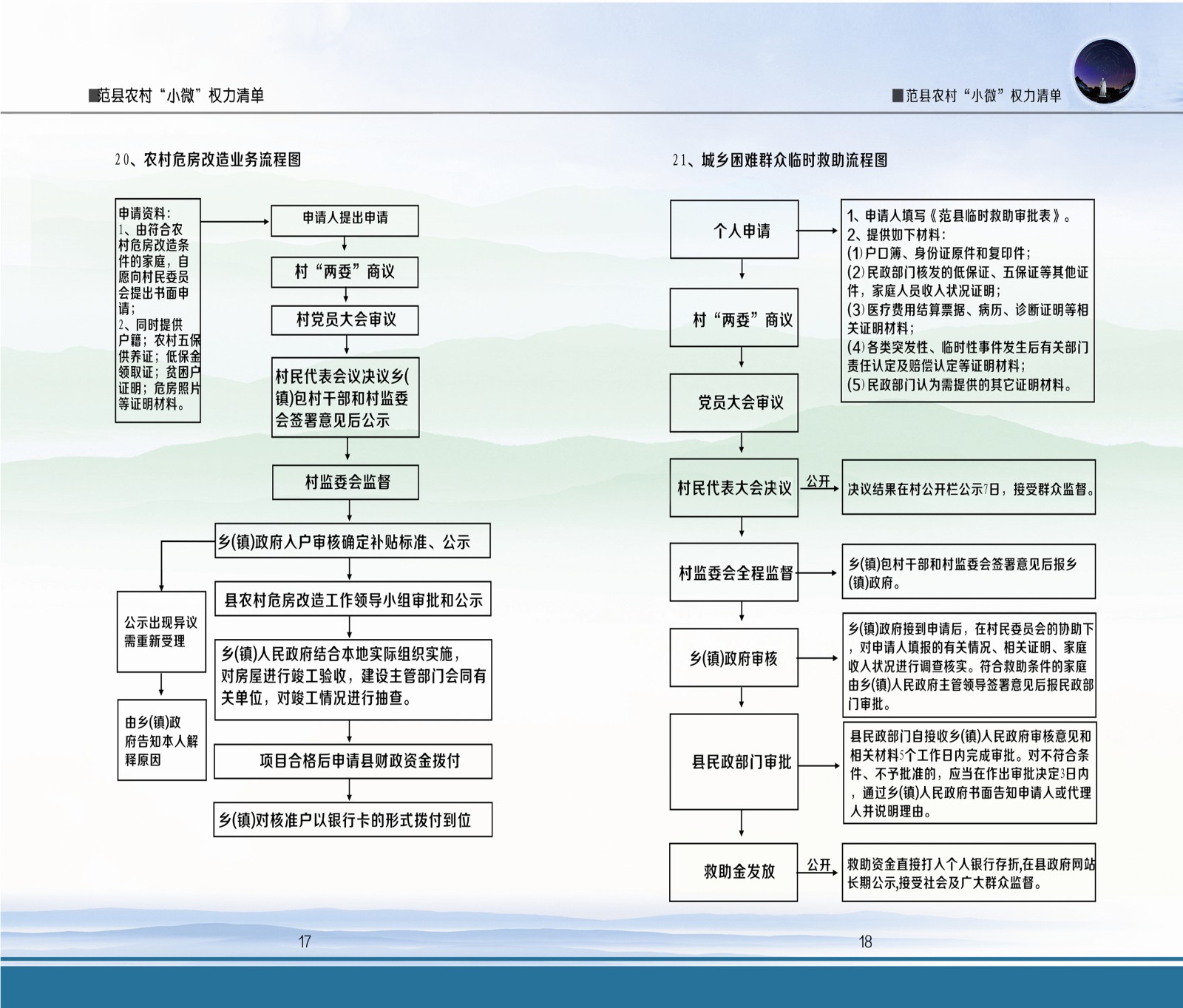Click the '村监委会全程监督' flow box
The height and width of the screenshot is (1008, 1183).
click(733, 572)
